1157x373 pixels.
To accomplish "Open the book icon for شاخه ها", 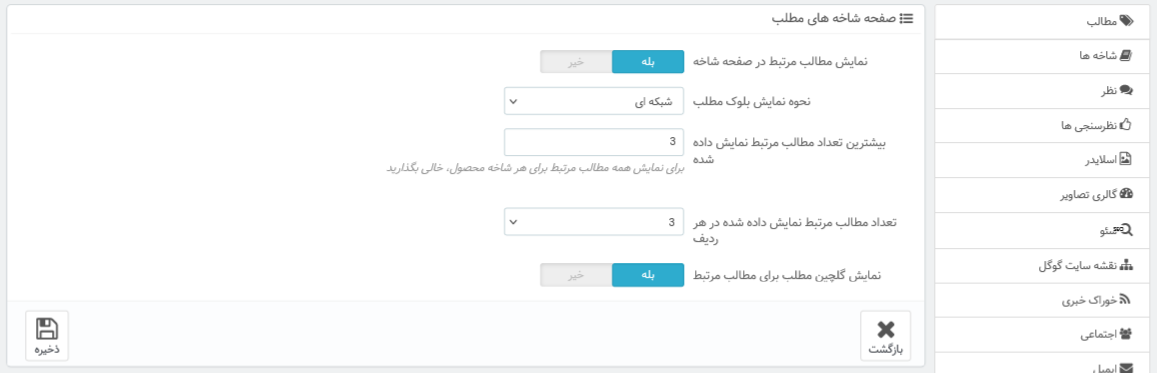I will click(x=1126, y=55).
